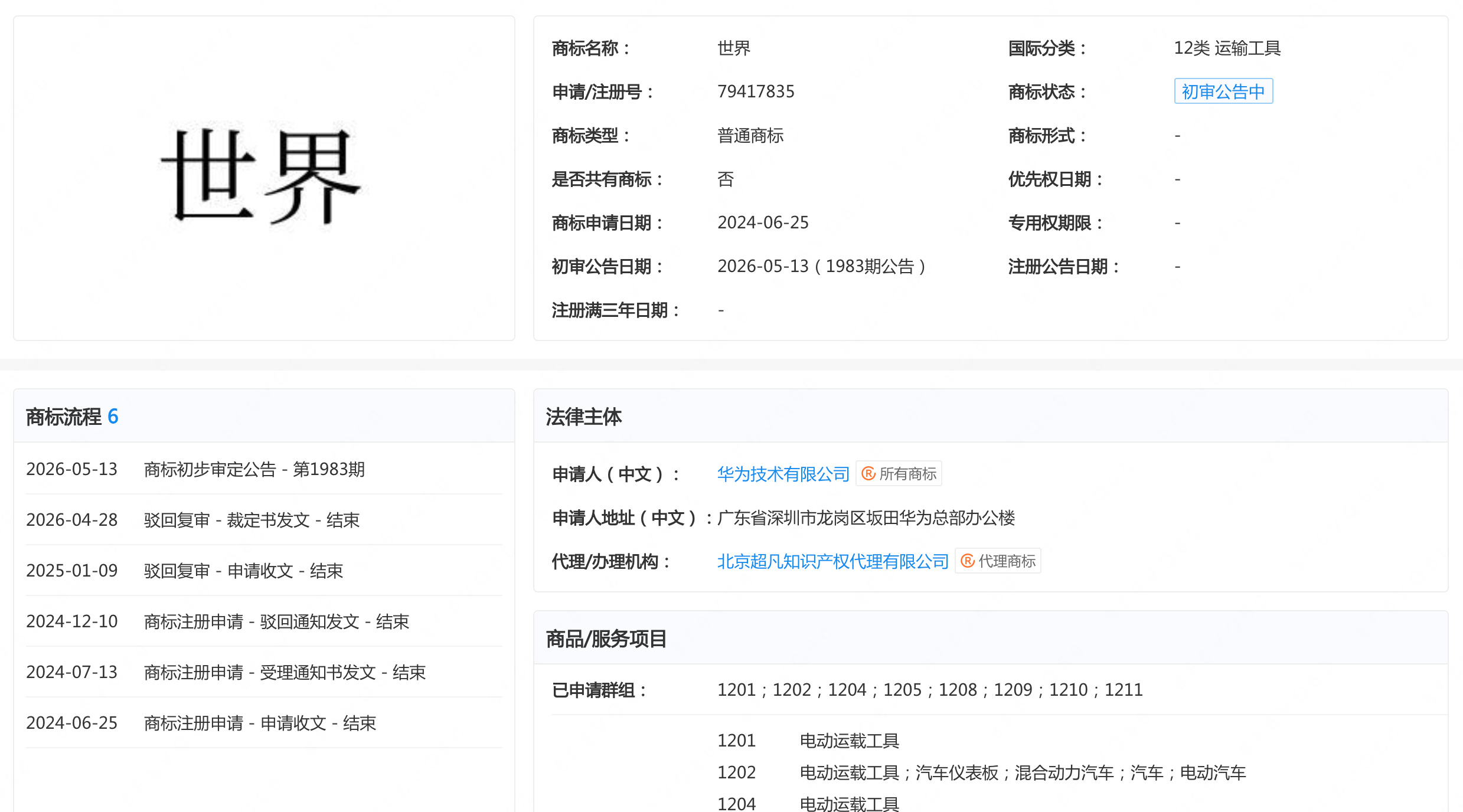Select flow row 驳回复审 - 裁定书发文 - 结束
The height and width of the screenshot is (812, 1463).
[264, 520]
